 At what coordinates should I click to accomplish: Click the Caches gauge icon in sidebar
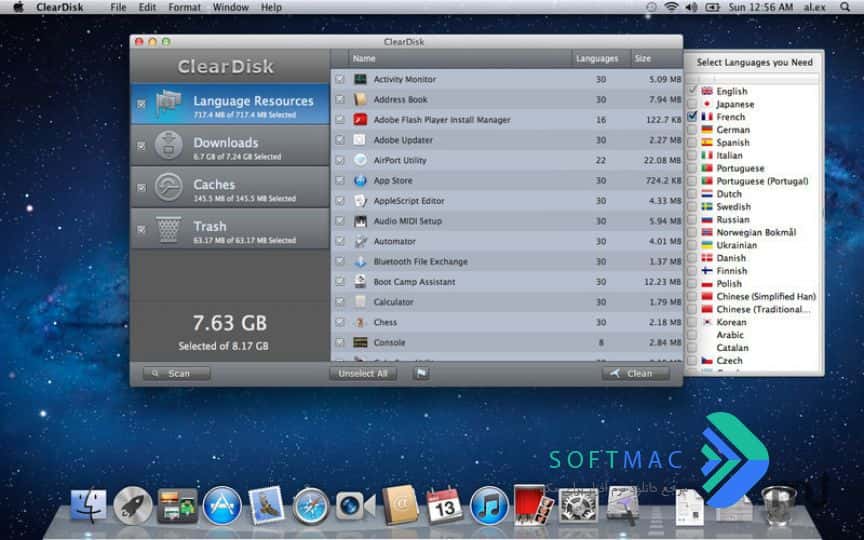point(169,187)
